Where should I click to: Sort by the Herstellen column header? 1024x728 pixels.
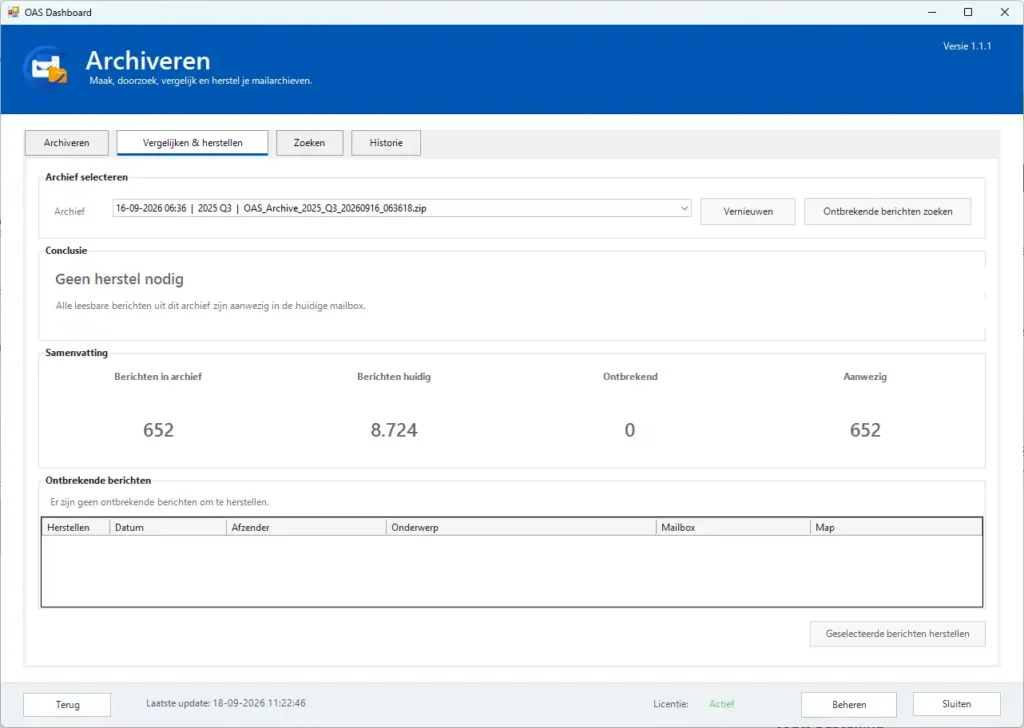(x=76, y=527)
